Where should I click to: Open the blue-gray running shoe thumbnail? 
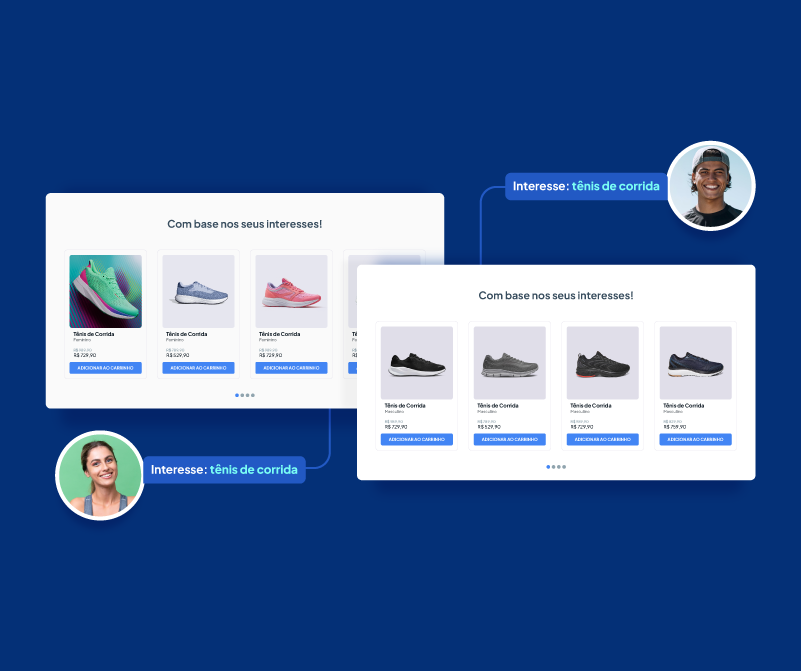click(x=198, y=291)
